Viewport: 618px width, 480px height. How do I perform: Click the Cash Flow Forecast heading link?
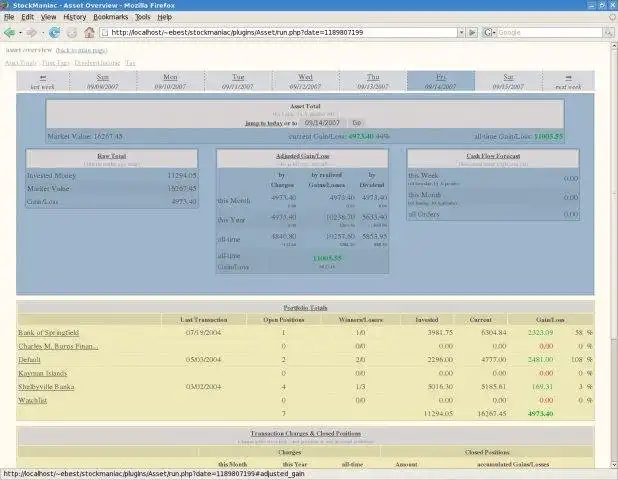click(493, 156)
